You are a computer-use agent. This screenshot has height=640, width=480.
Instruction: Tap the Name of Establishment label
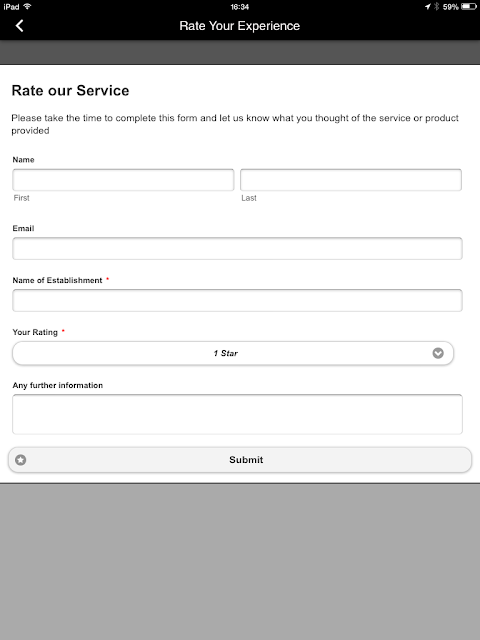(57, 280)
